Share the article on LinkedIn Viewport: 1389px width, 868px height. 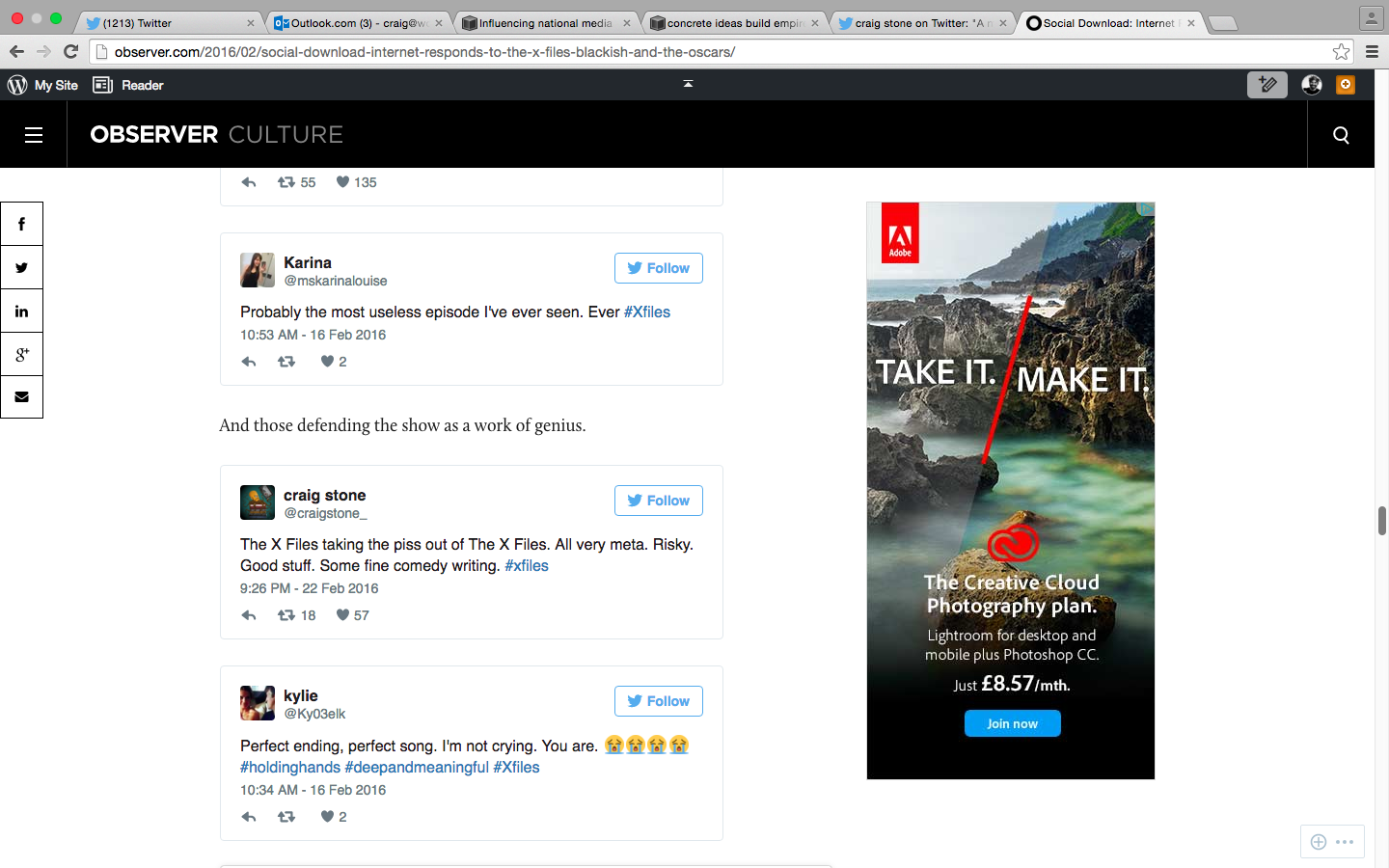coord(21,311)
